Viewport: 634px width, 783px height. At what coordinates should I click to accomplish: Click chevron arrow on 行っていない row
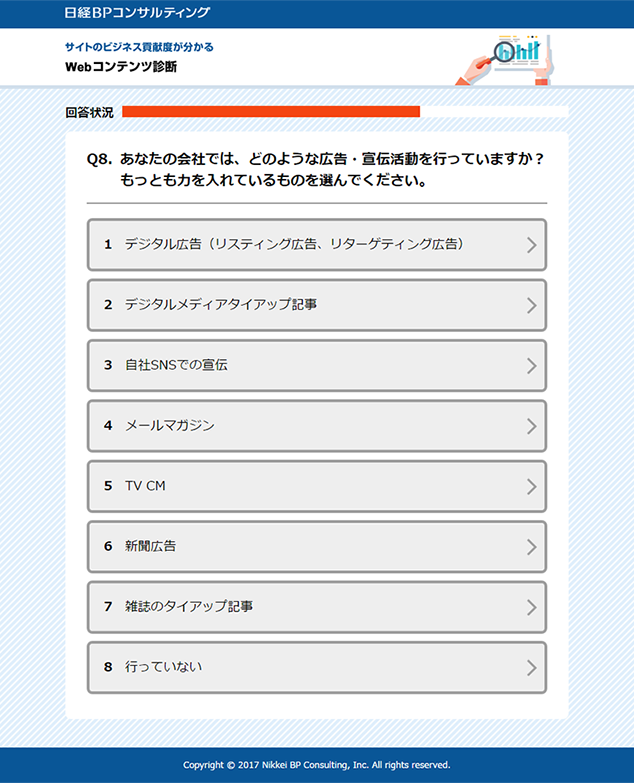(531, 668)
